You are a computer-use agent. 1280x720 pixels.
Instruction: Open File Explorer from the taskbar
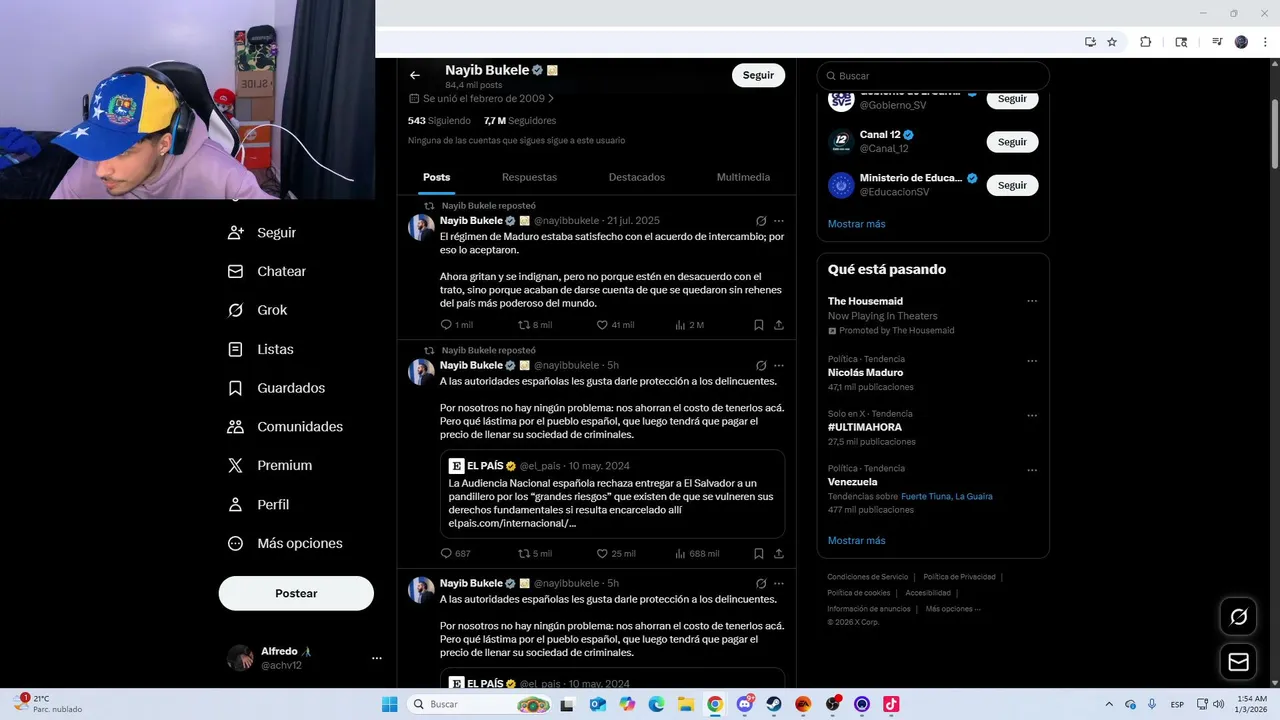[685, 704]
